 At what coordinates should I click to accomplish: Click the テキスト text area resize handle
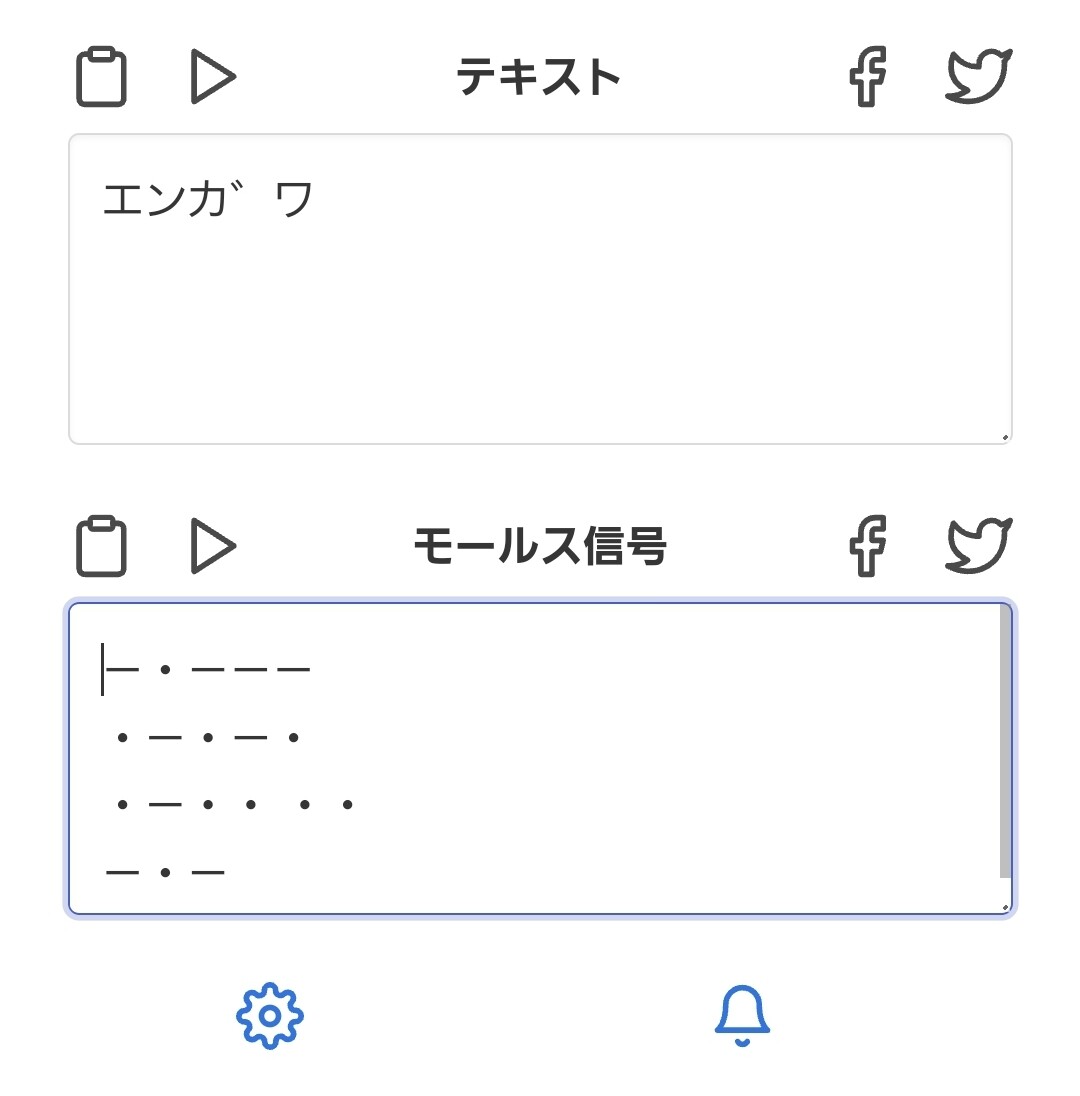[1005, 437]
